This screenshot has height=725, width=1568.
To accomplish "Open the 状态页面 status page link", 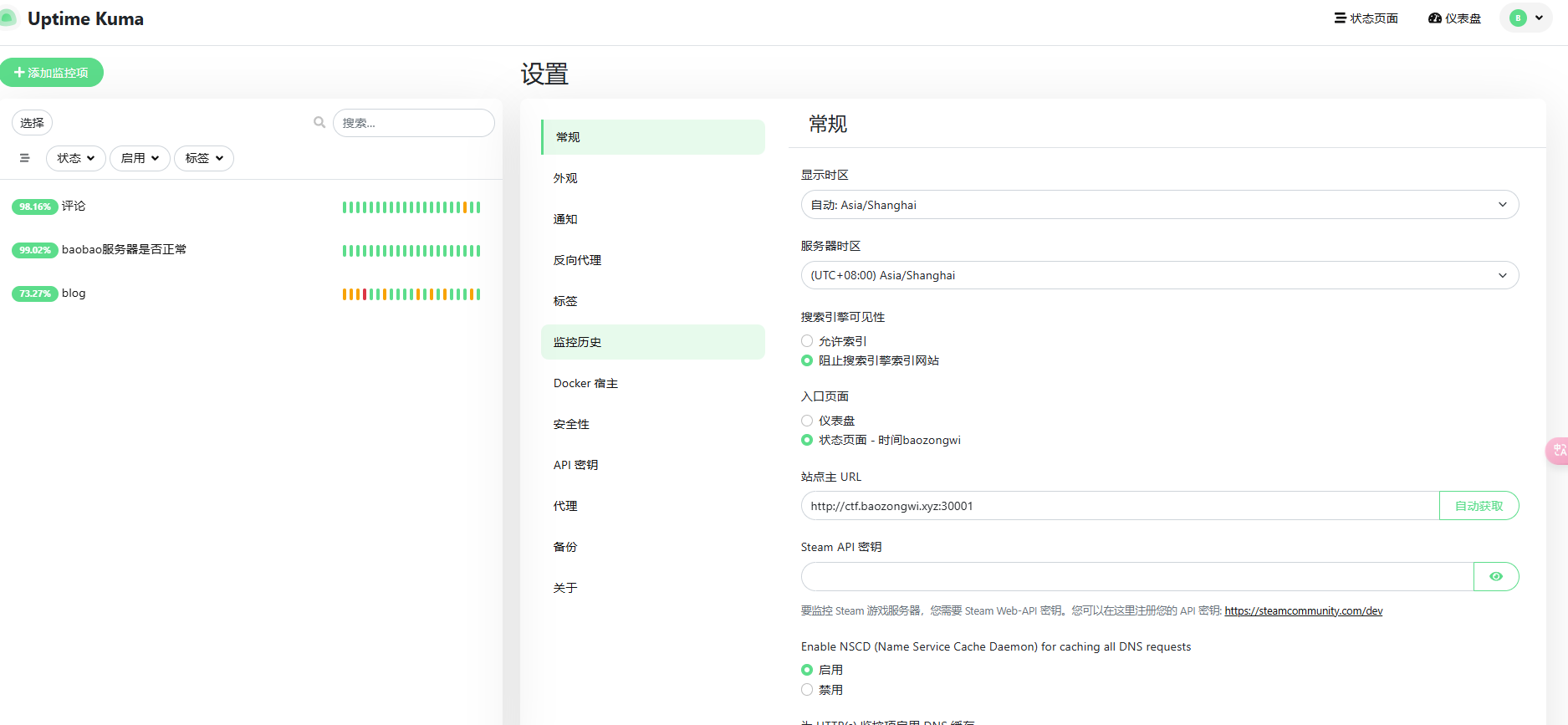I will pyautogui.click(x=1366, y=18).
